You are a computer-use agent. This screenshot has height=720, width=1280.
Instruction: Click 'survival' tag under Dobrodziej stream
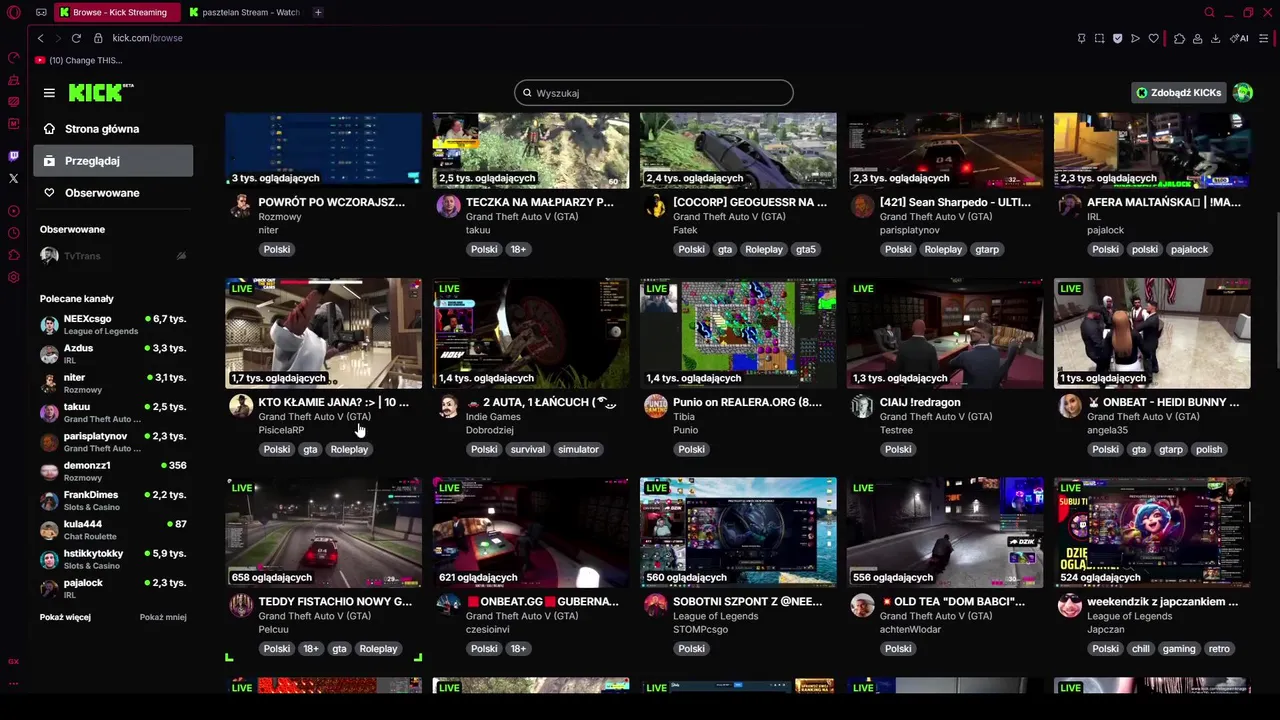coord(527,450)
